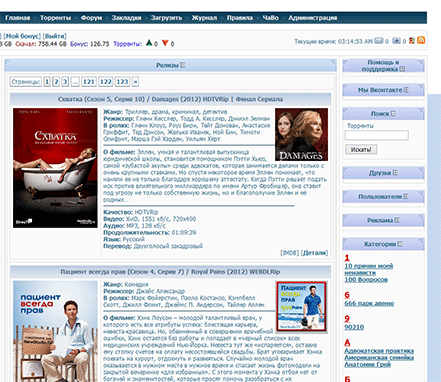The image size is (441, 382).
Task: Click the next page » button
Action: pyautogui.click(x=135, y=82)
